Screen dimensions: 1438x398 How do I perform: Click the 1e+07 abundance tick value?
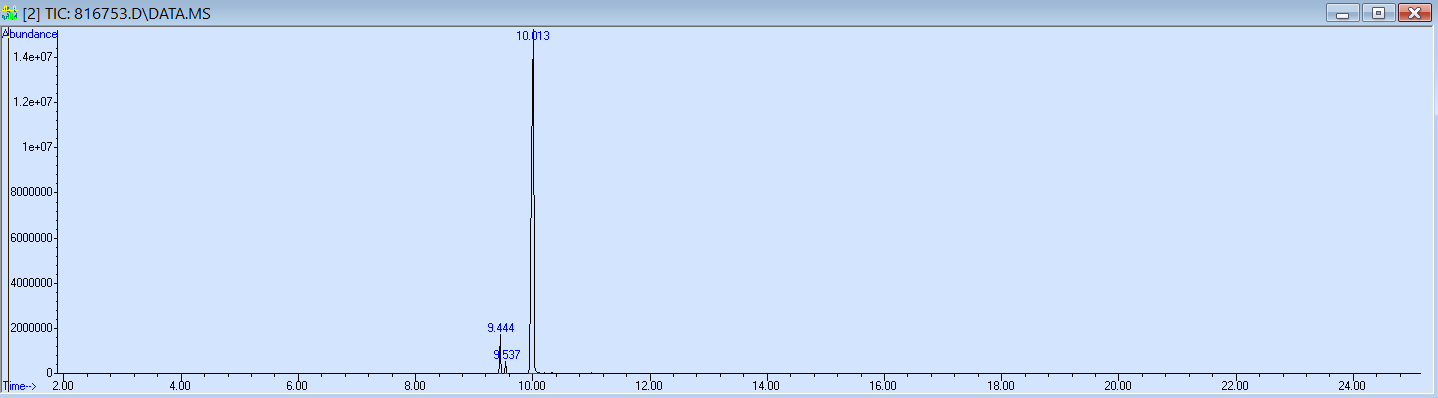pos(37,147)
